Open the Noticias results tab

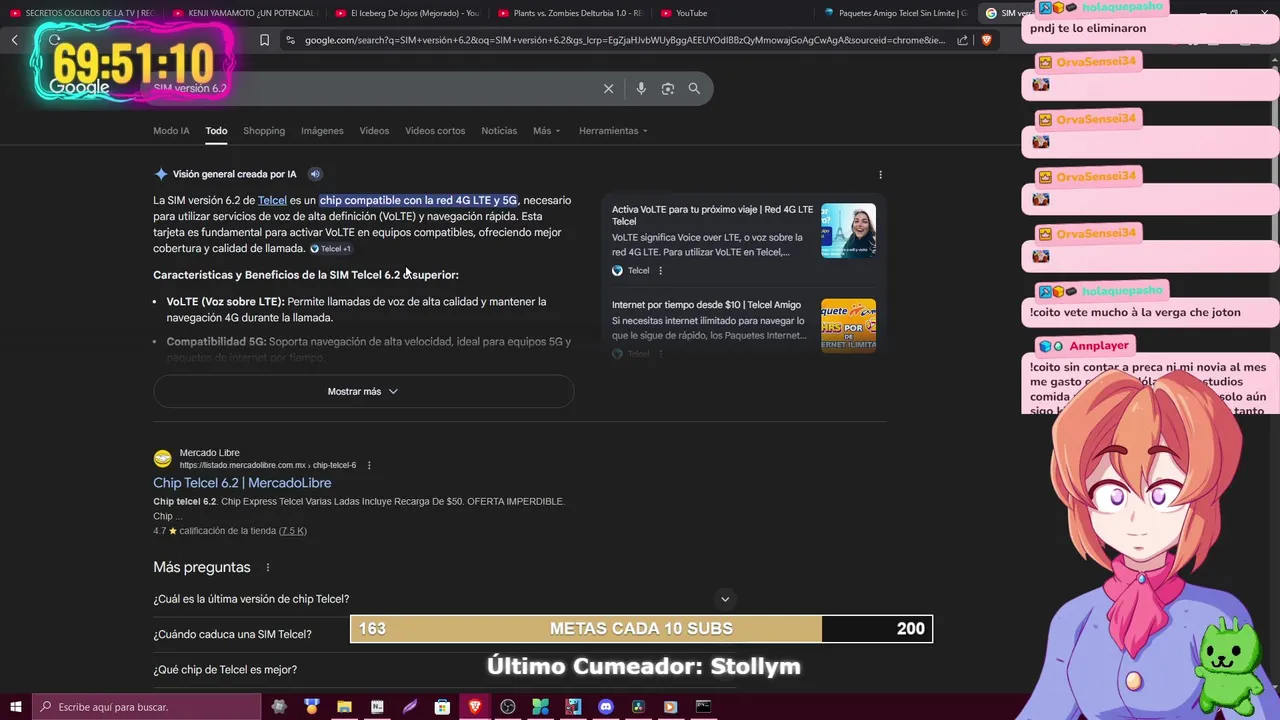[x=499, y=131]
